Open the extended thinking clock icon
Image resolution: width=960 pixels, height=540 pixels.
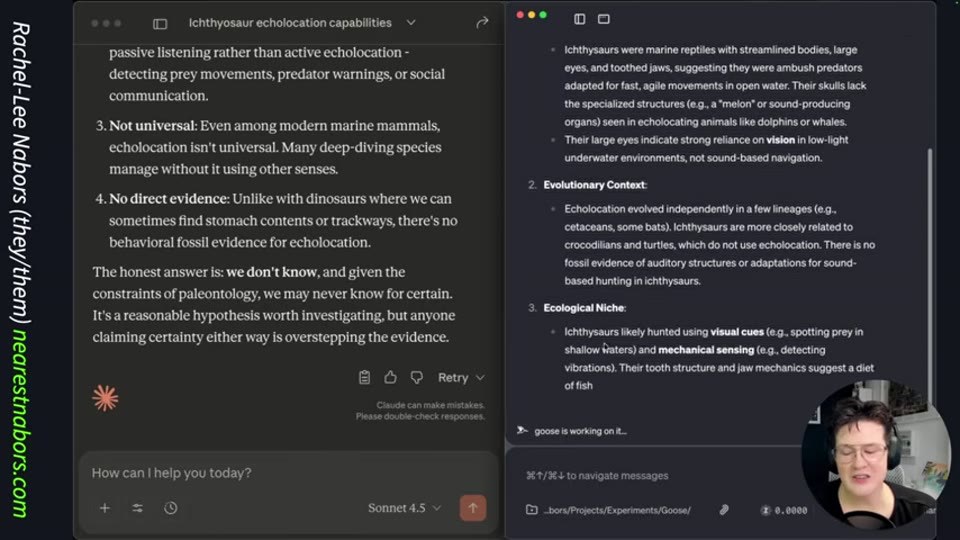(x=171, y=508)
